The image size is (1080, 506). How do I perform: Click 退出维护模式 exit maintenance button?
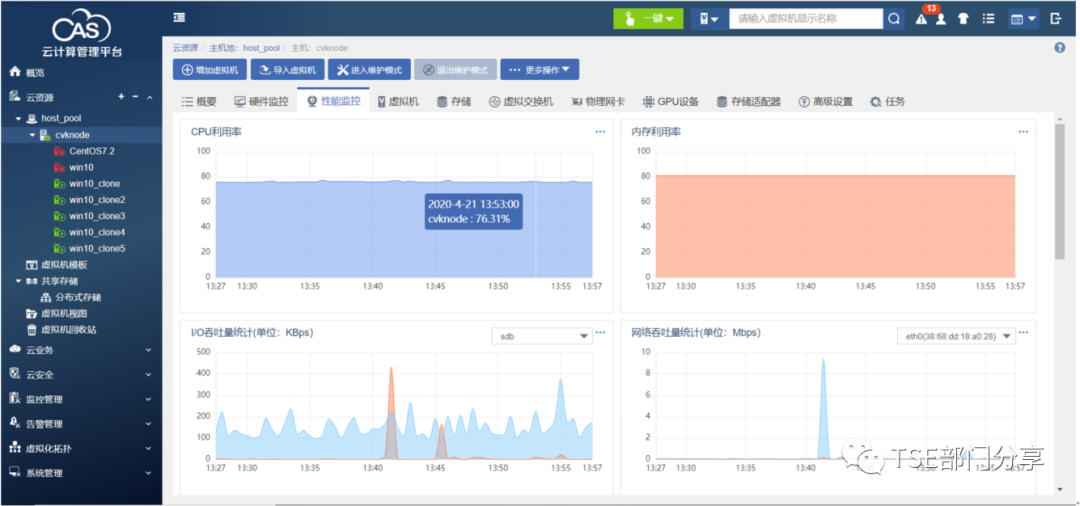[x=455, y=70]
